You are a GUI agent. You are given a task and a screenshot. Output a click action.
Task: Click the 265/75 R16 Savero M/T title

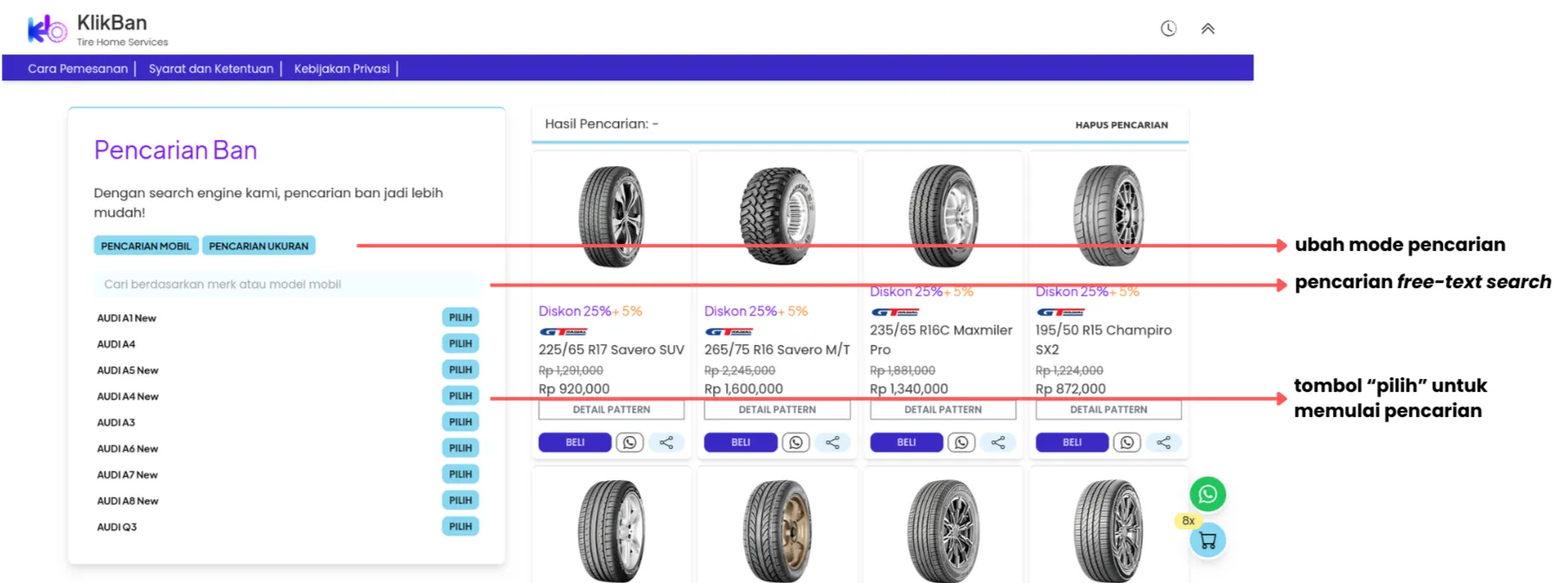point(777,349)
